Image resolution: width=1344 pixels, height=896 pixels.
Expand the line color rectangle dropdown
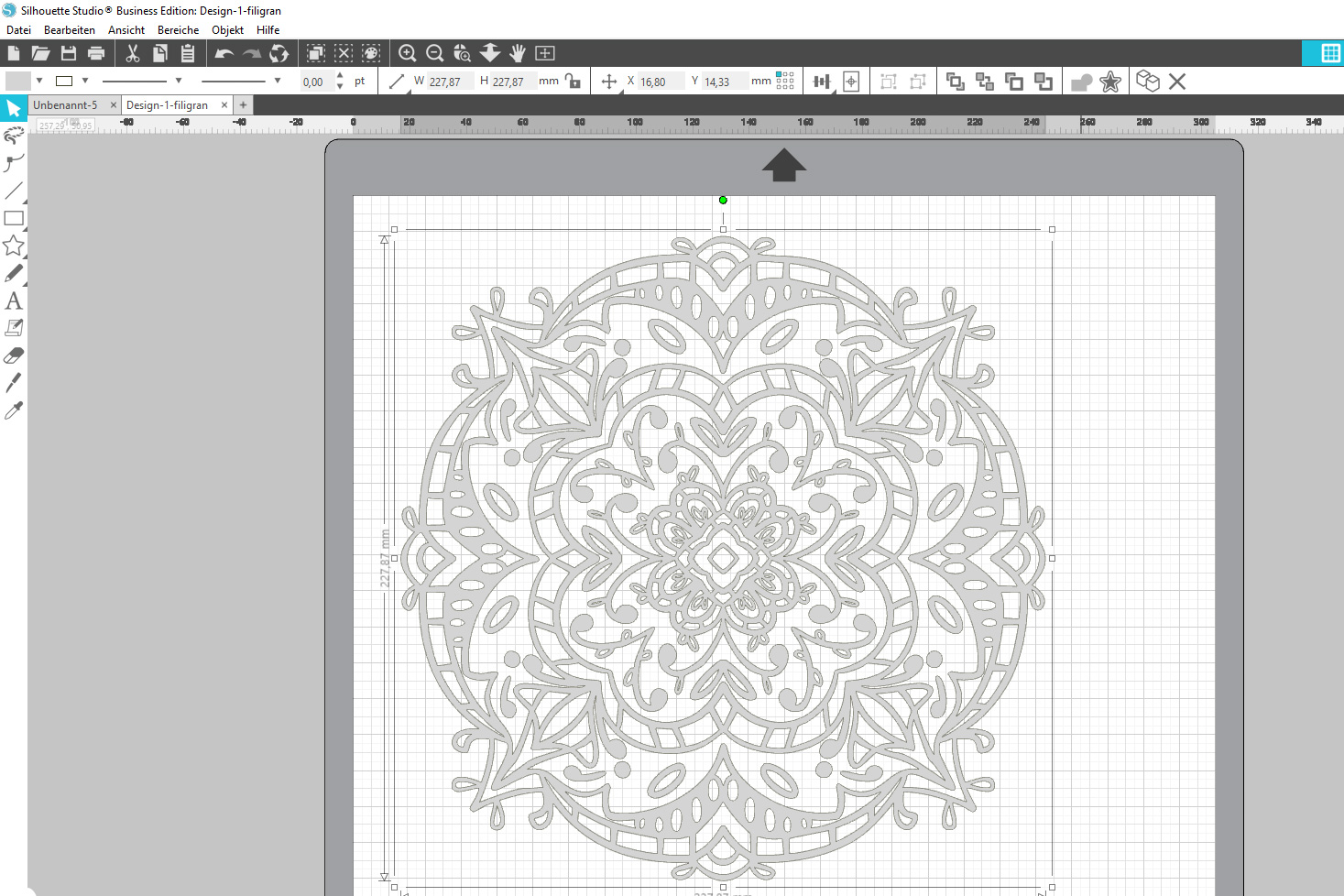click(85, 81)
